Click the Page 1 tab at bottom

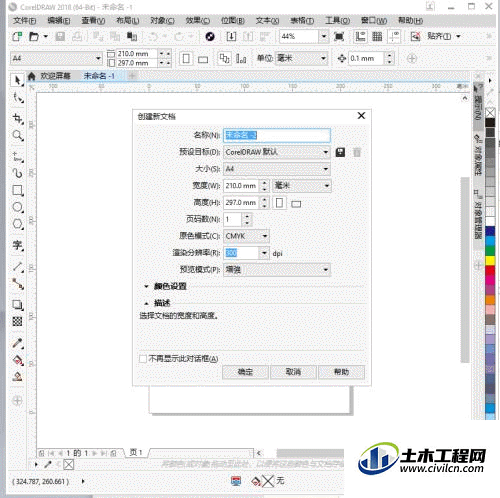(136, 453)
